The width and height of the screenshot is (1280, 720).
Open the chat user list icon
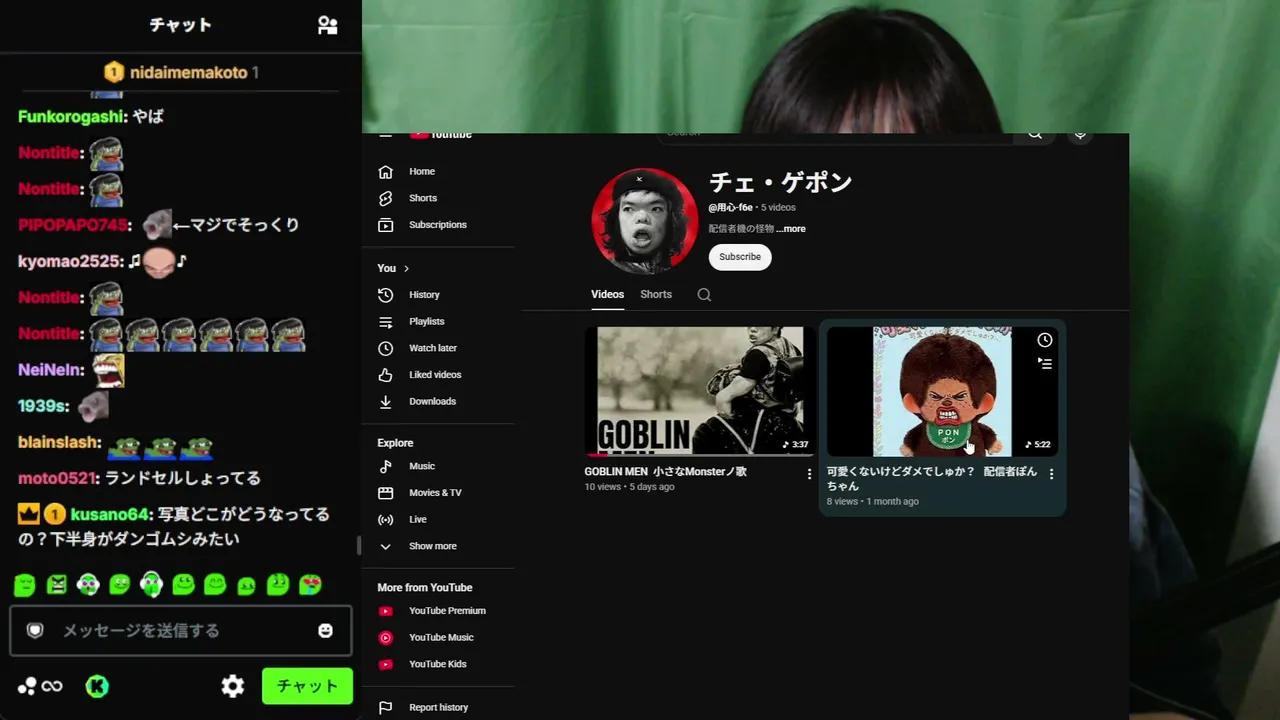pyautogui.click(x=327, y=25)
